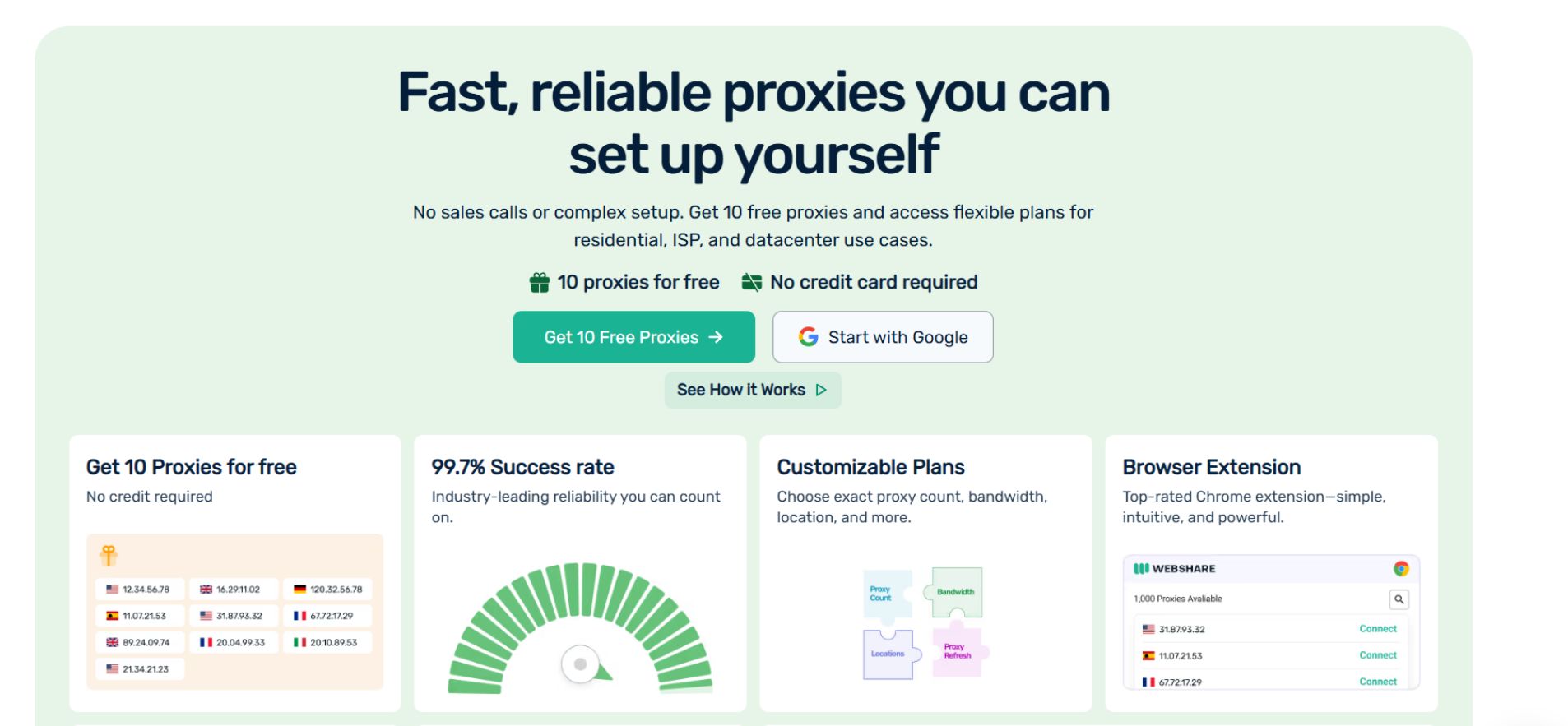
Task: Click the orange gift icon in proxy list
Action: [109, 556]
